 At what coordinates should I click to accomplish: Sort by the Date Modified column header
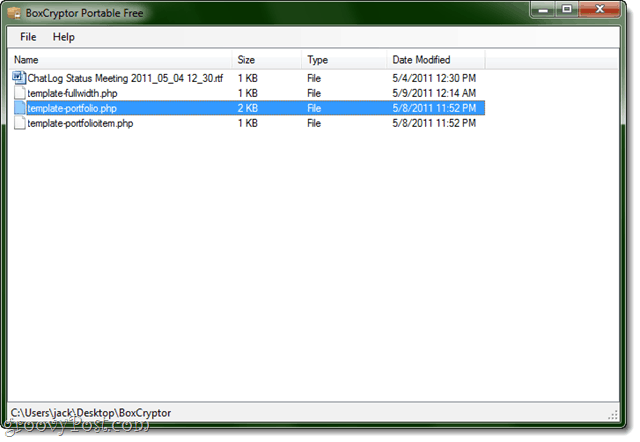pos(436,60)
